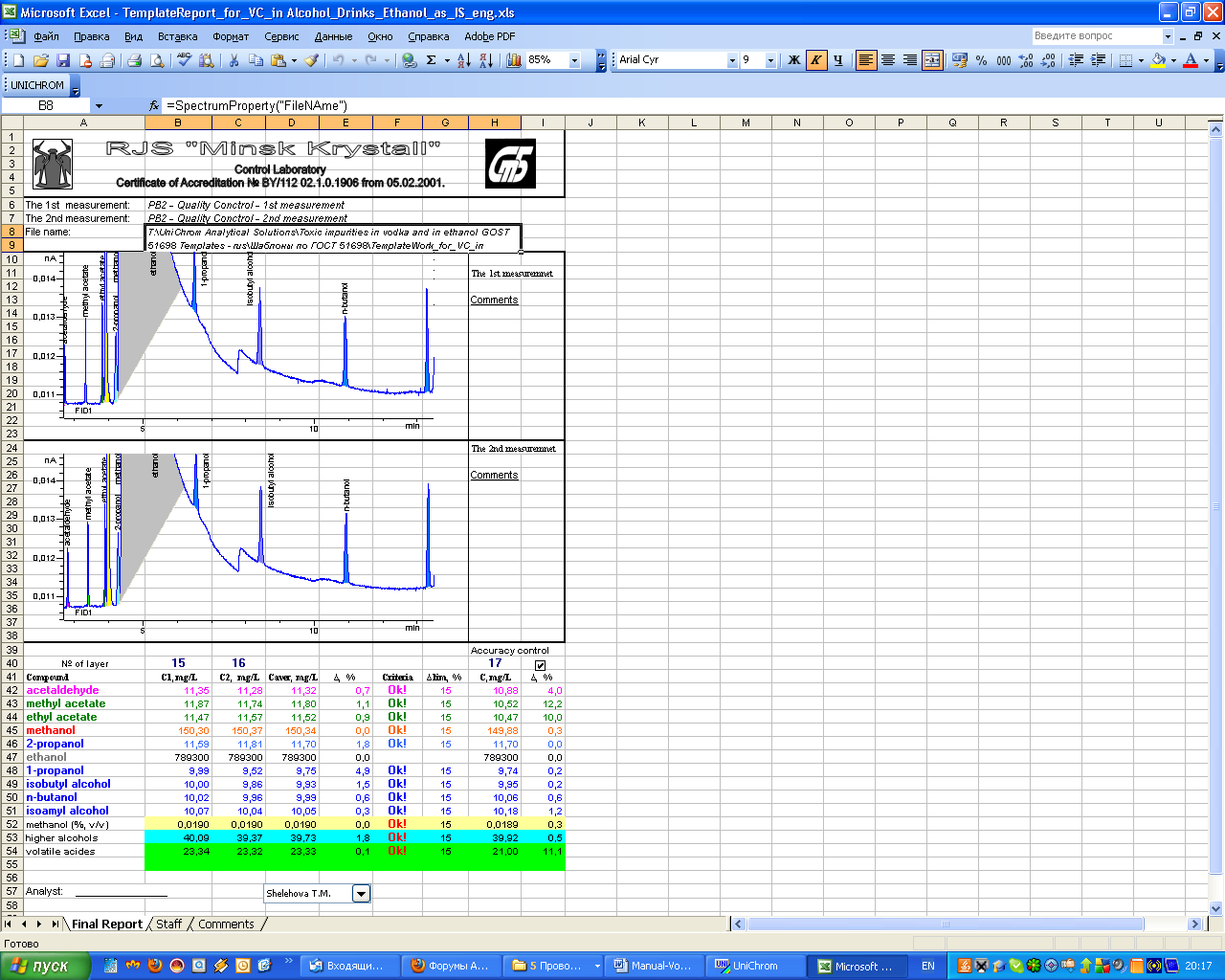
Task: Click the Copy icon
Action: click(x=256, y=60)
